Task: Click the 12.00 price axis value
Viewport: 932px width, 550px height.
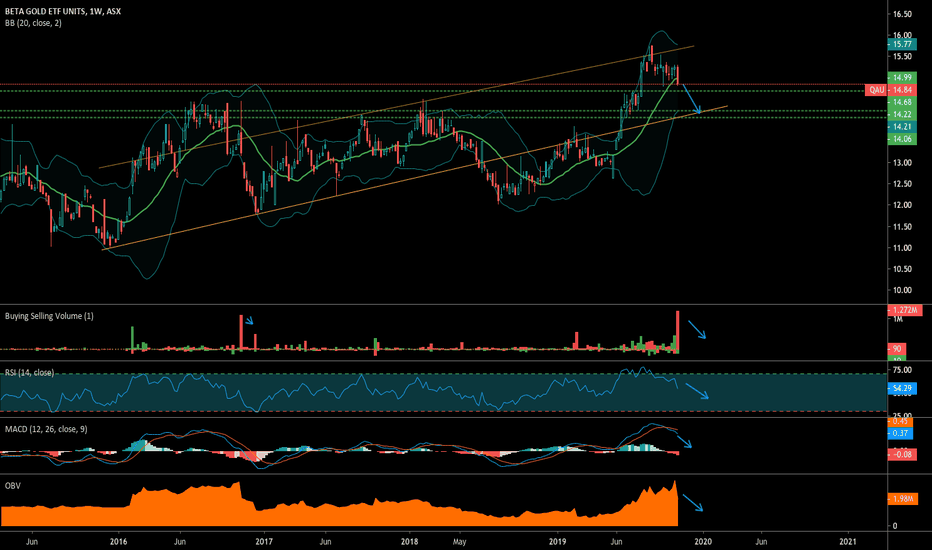Action: tap(902, 205)
